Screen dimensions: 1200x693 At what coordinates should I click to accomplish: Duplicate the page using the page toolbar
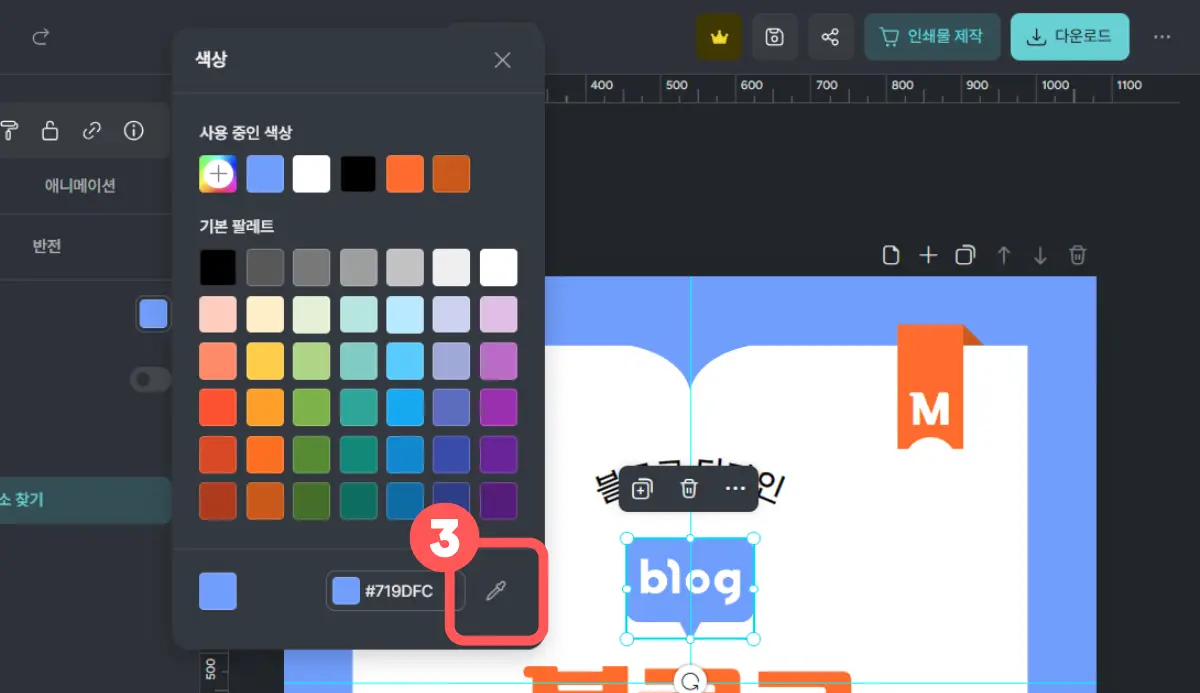[x=965, y=255]
